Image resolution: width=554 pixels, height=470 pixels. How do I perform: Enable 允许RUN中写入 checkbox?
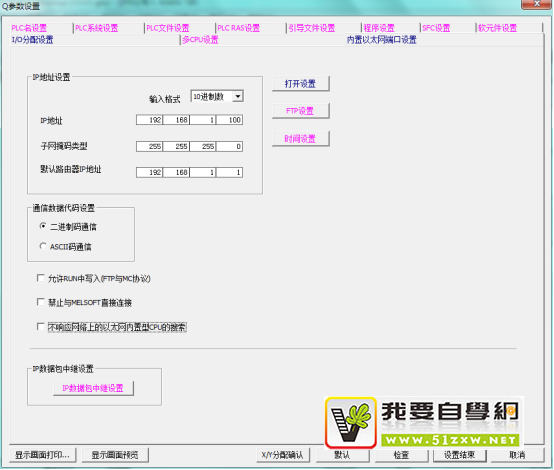tap(41, 278)
